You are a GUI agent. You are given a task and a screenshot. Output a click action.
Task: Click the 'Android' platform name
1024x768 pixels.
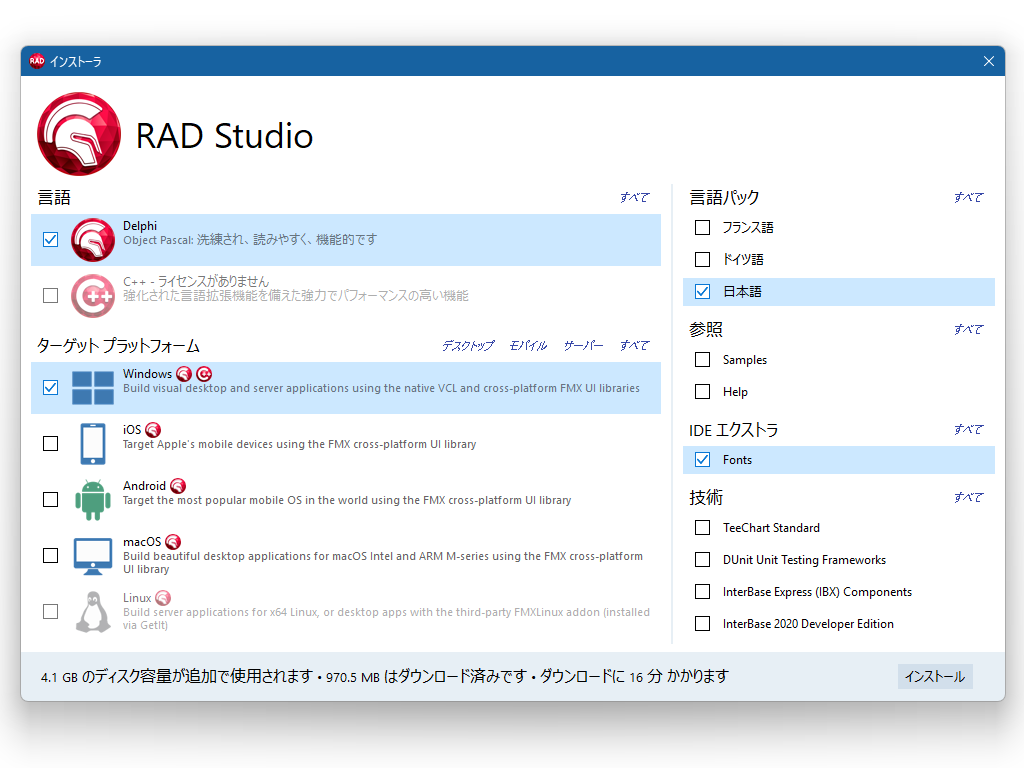point(144,486)
